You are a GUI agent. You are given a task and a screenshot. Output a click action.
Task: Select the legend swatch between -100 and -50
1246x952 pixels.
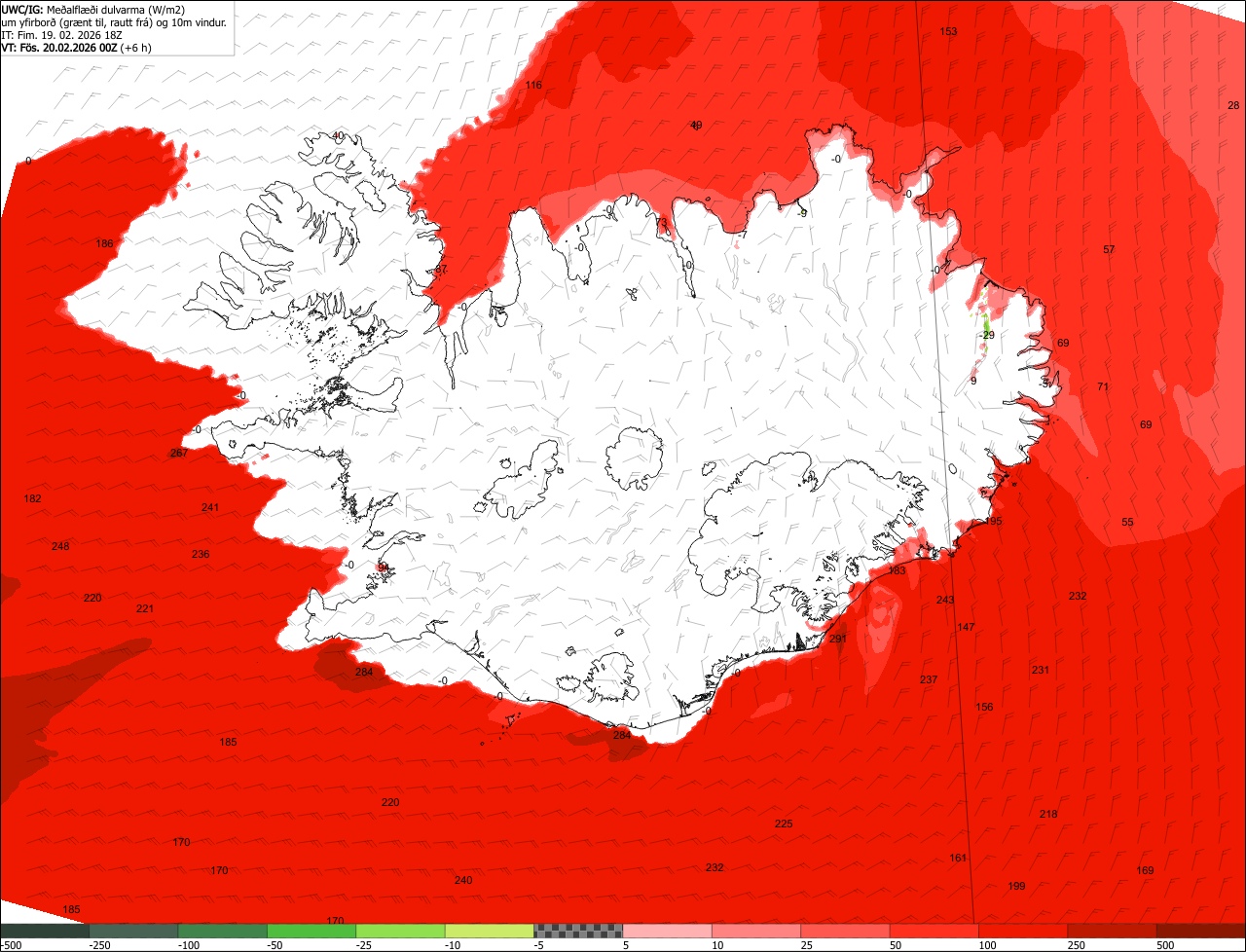tap(222, 931)
